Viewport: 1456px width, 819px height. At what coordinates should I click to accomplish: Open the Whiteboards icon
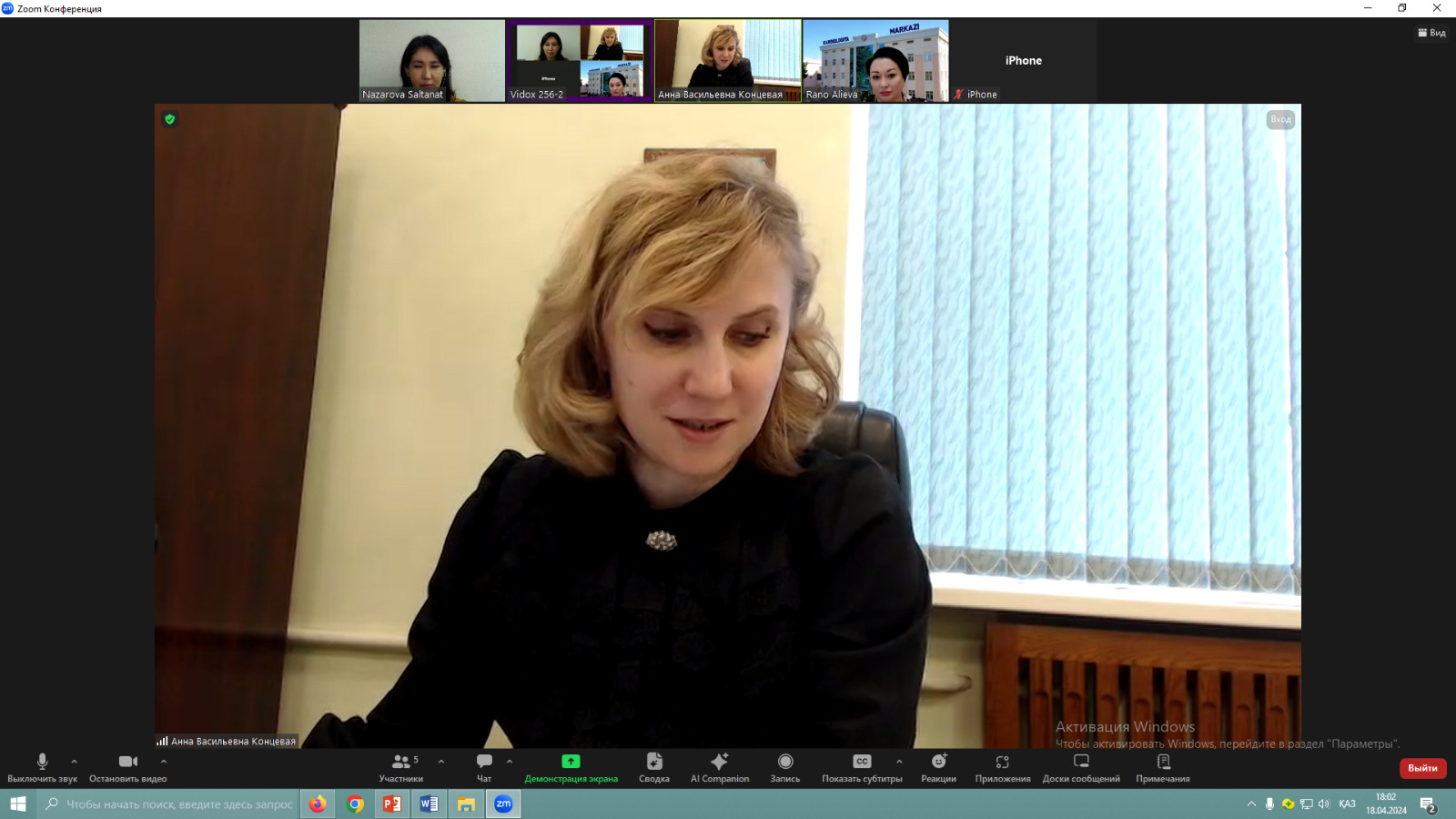coord(1081,762)
